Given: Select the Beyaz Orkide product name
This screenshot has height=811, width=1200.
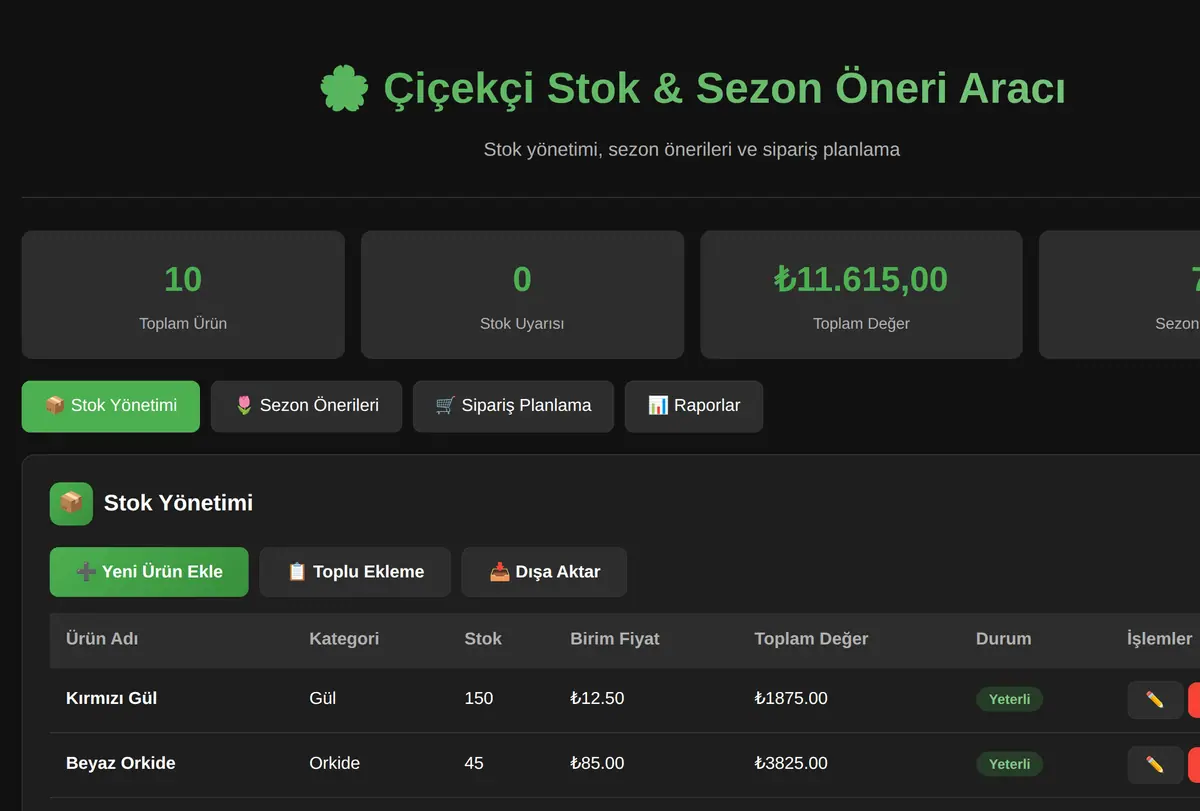Looking at the screenshot, I should [120, 763].
